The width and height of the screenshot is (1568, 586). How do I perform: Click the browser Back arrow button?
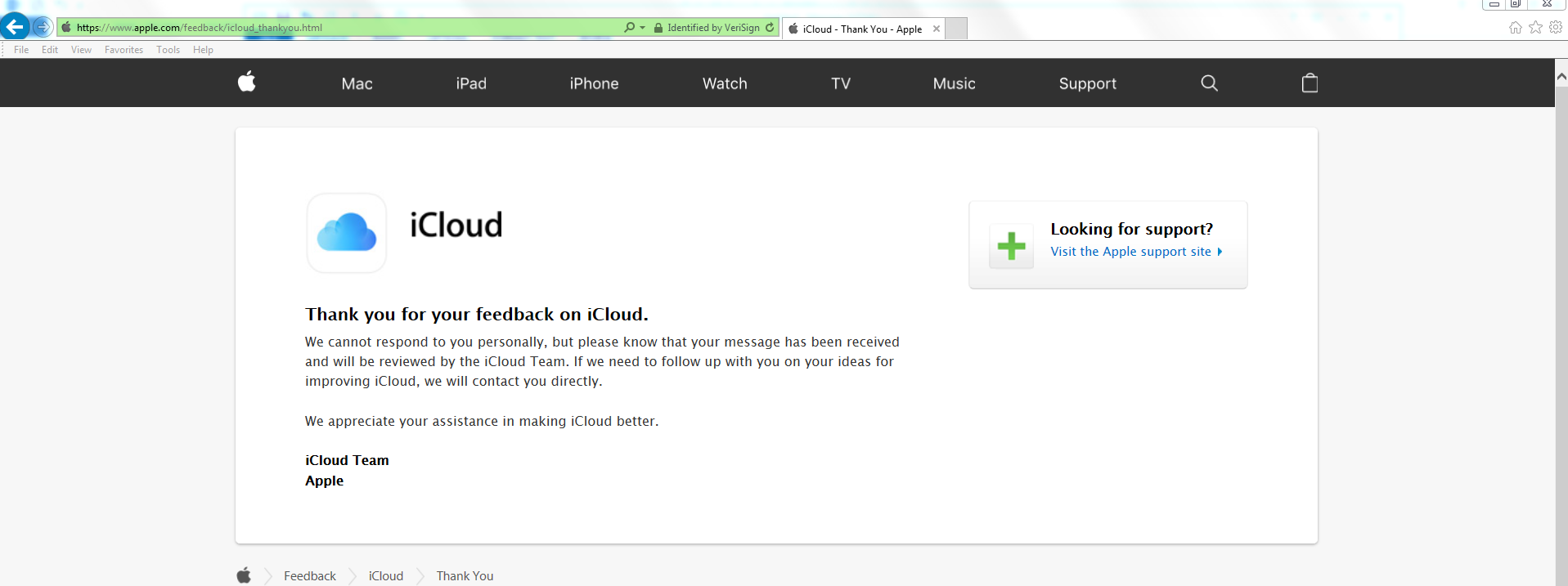coord(14,27)
